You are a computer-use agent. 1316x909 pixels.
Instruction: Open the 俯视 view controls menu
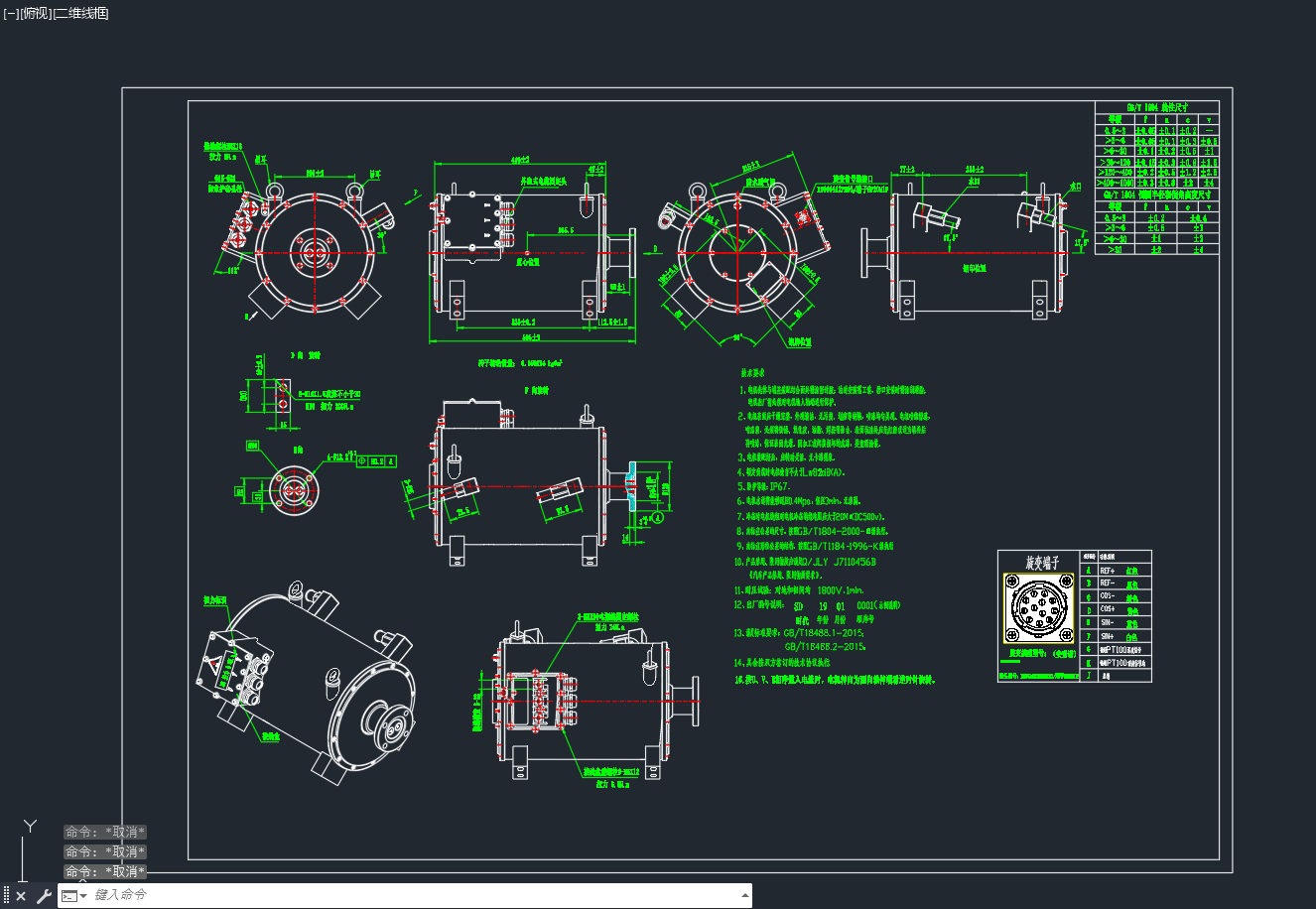point(35,13)
